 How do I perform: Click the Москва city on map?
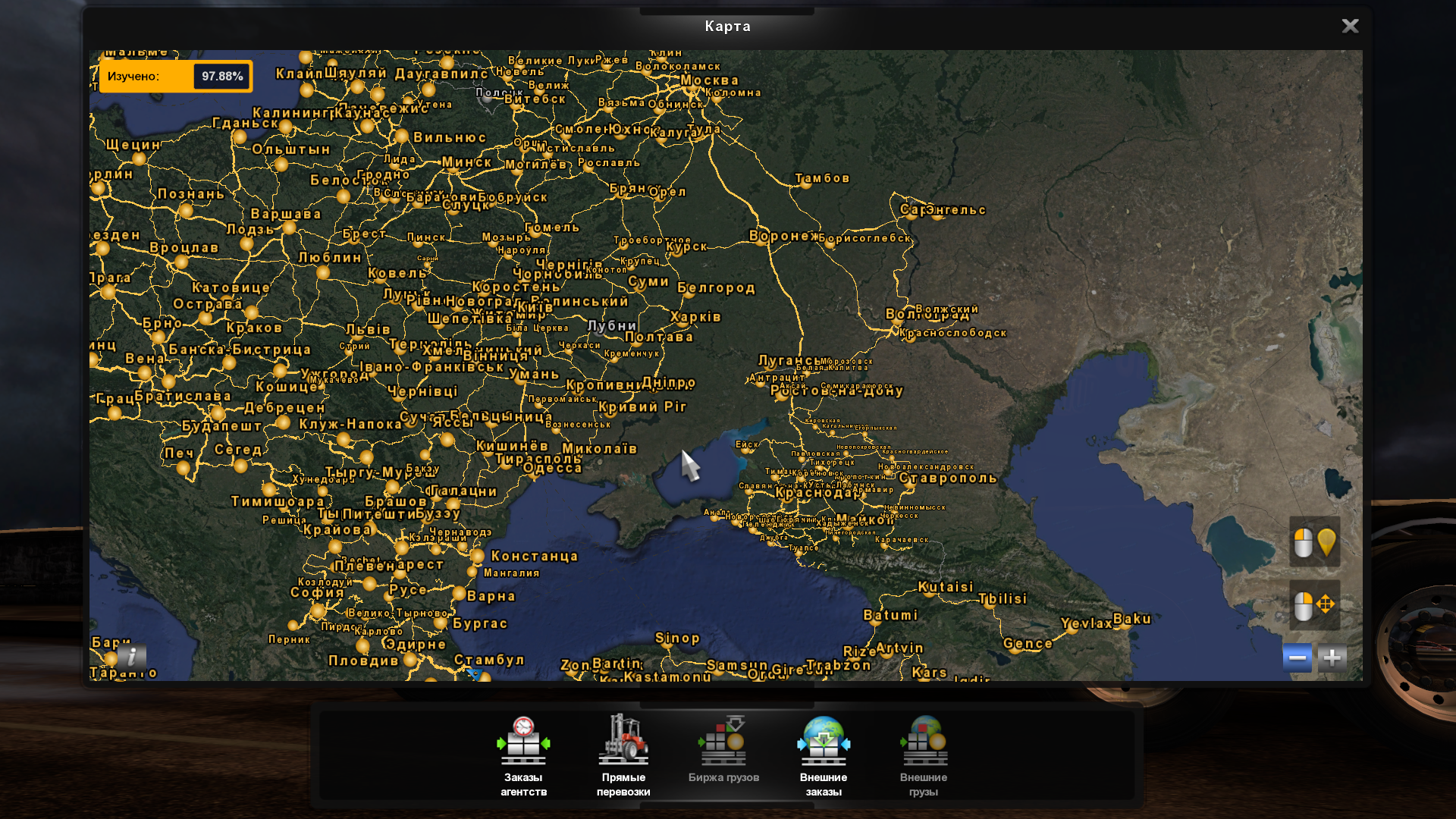click(x=710, y=80)
